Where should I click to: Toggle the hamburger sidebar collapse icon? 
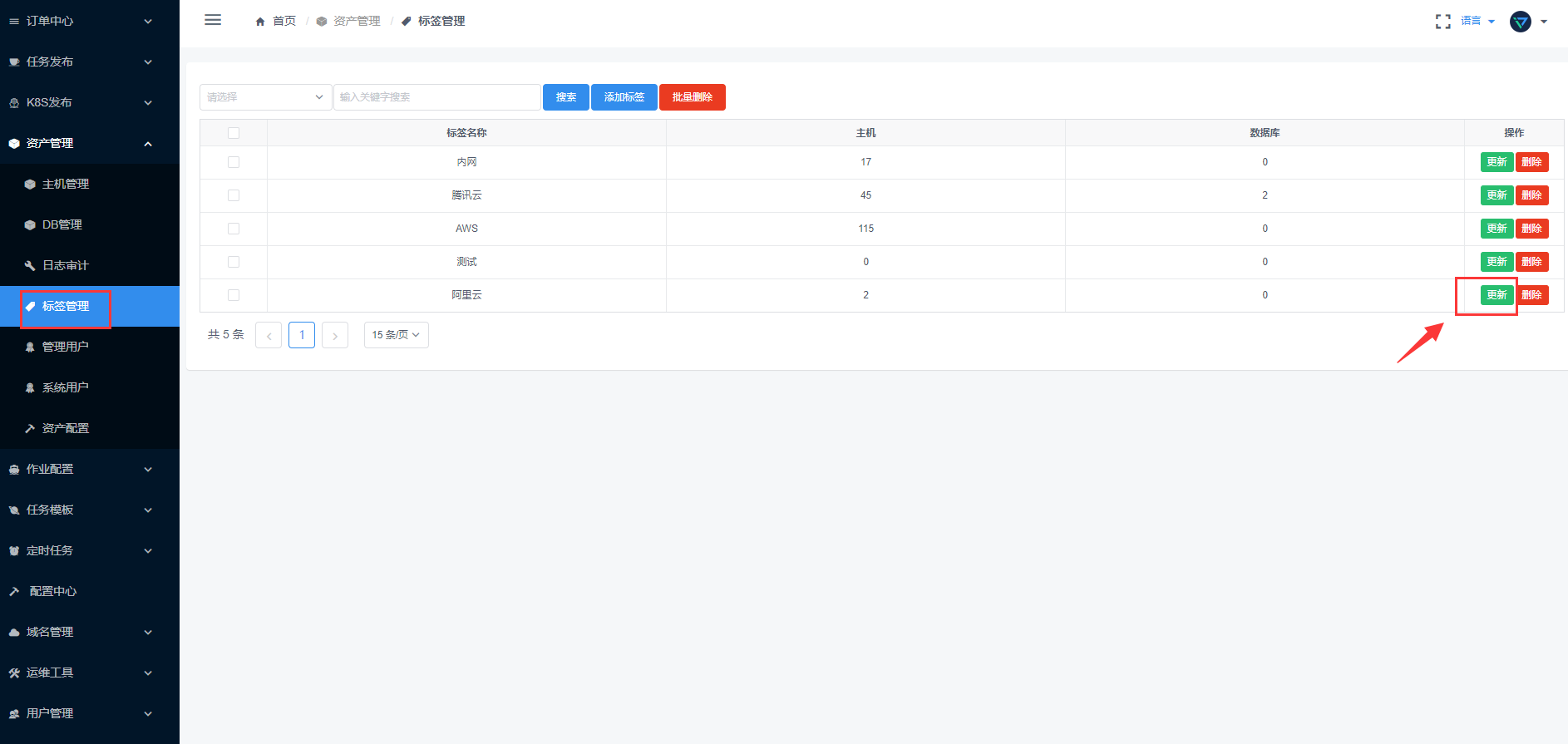[213, 20]
